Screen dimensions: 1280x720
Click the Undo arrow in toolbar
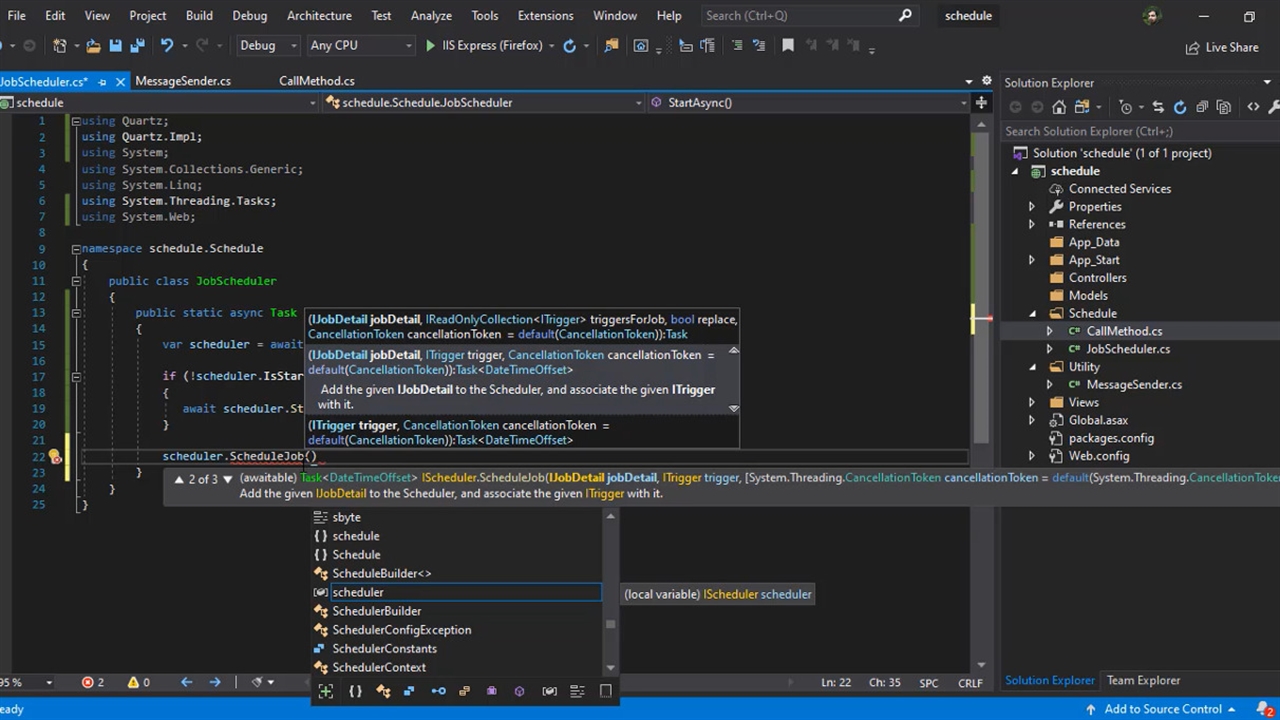(x=167, y=46)
